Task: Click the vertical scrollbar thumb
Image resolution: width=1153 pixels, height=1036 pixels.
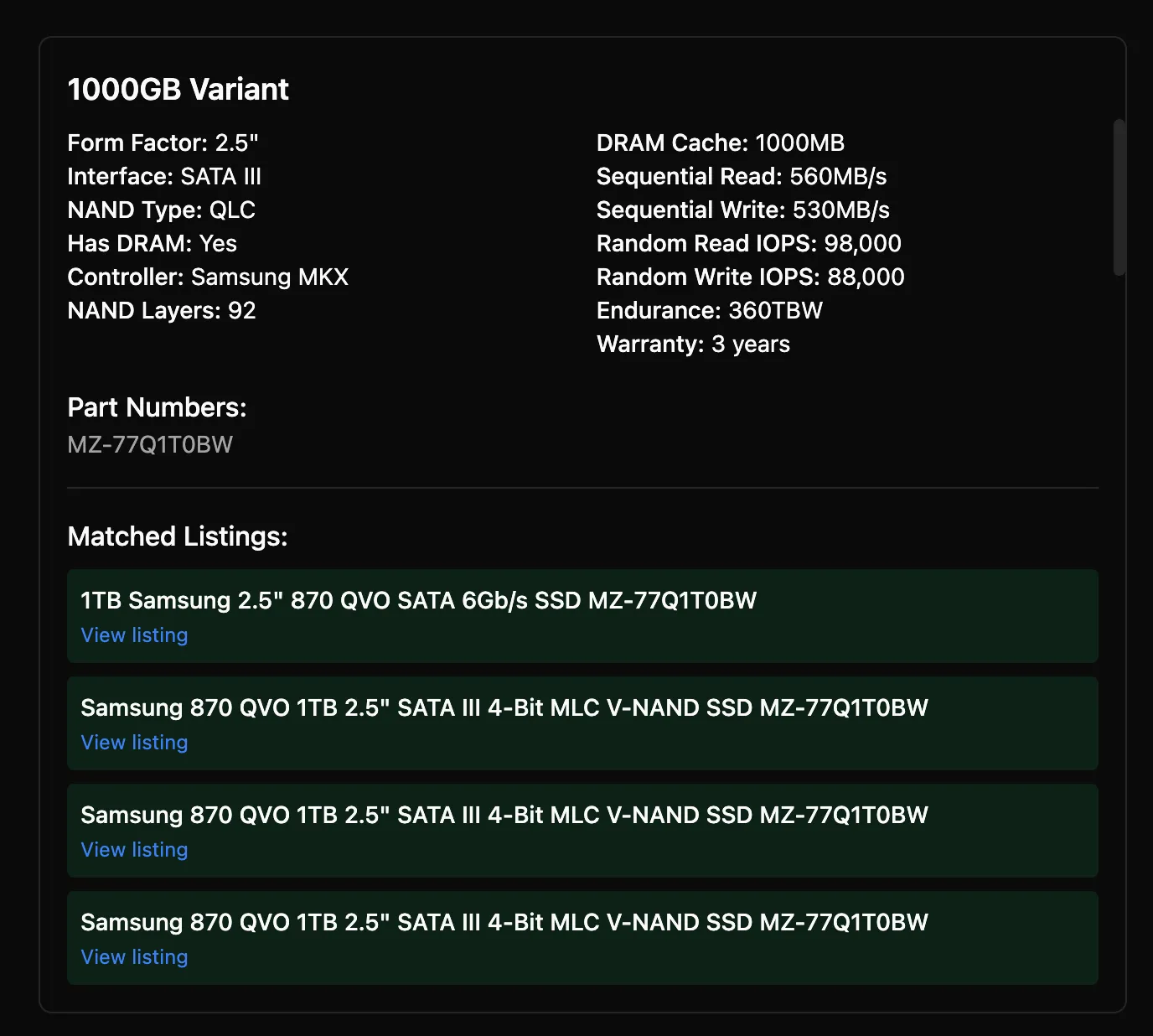Action: [1119, 198]
